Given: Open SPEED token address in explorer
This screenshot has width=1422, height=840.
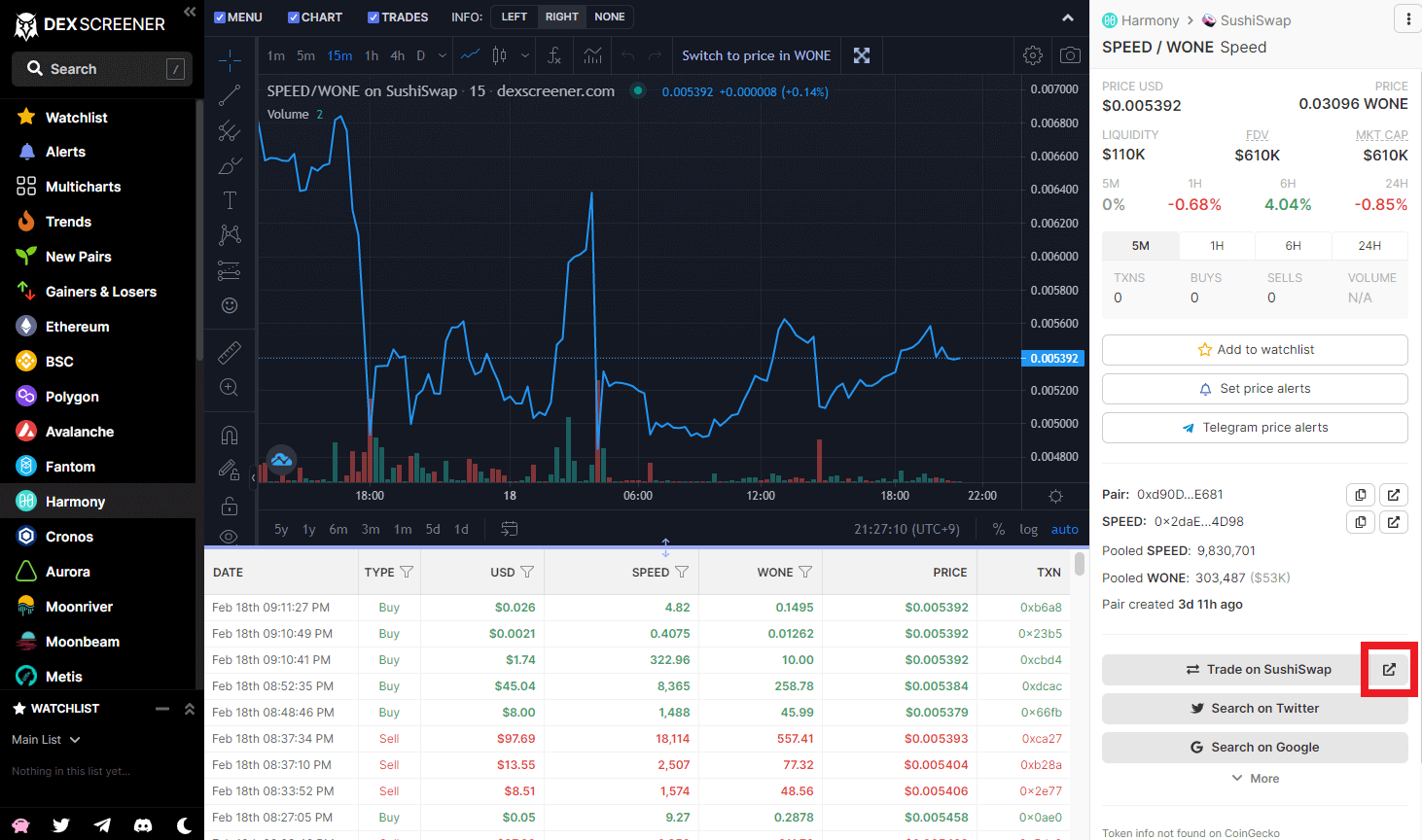Looking at the screenshot, I should (1394, 522).
